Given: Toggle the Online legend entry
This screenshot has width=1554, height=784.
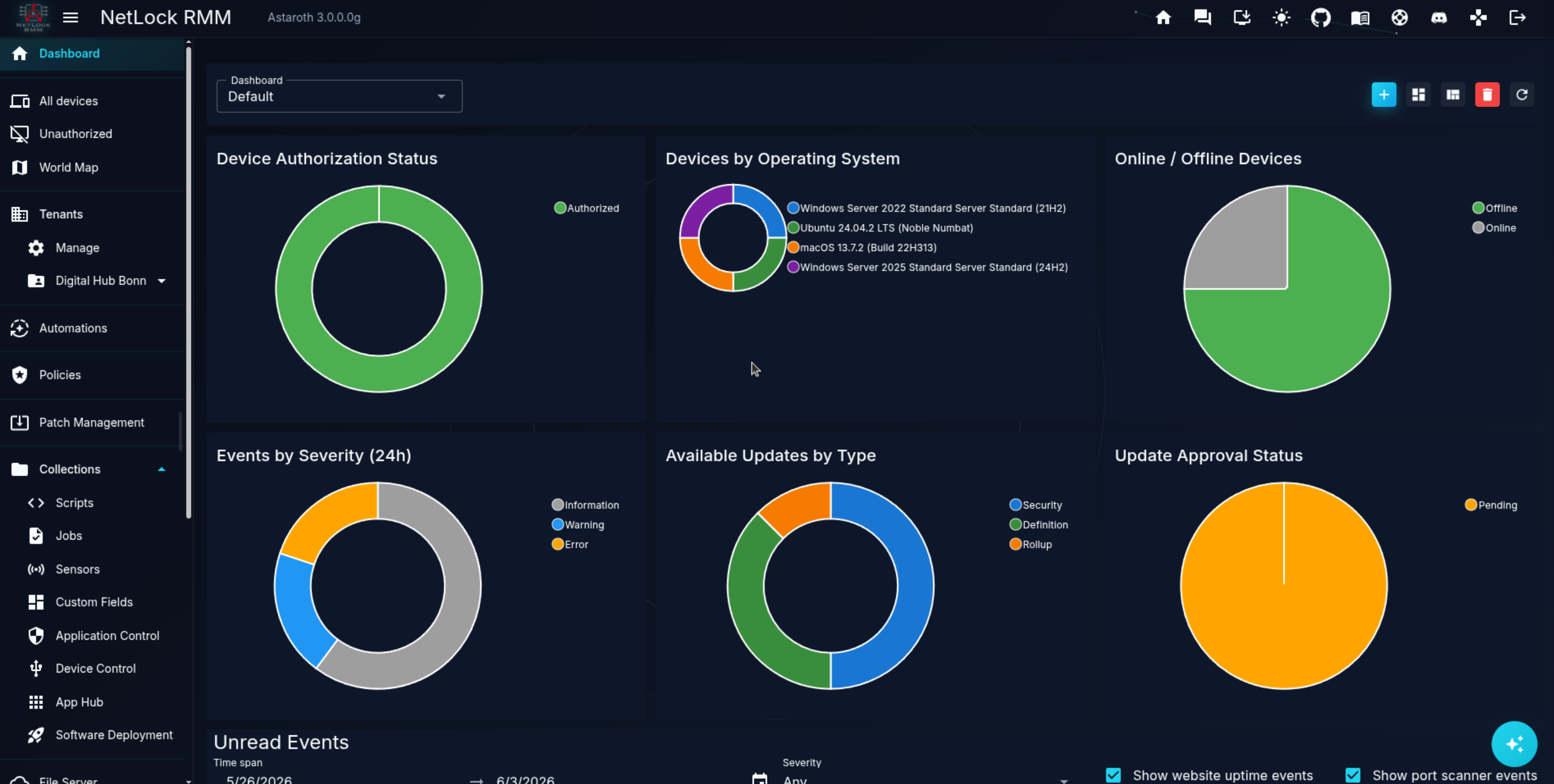Looking at the screenshot, I should click(x=1494, y=228).
